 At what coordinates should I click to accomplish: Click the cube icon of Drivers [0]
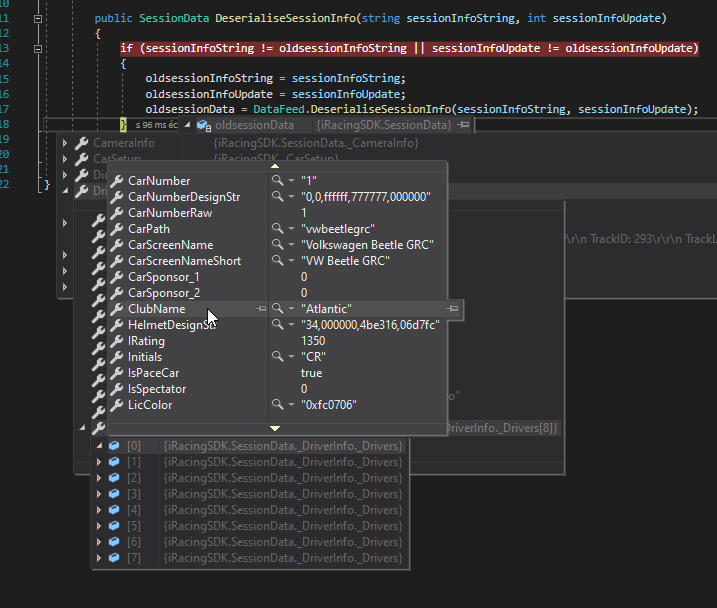(114, 445)
